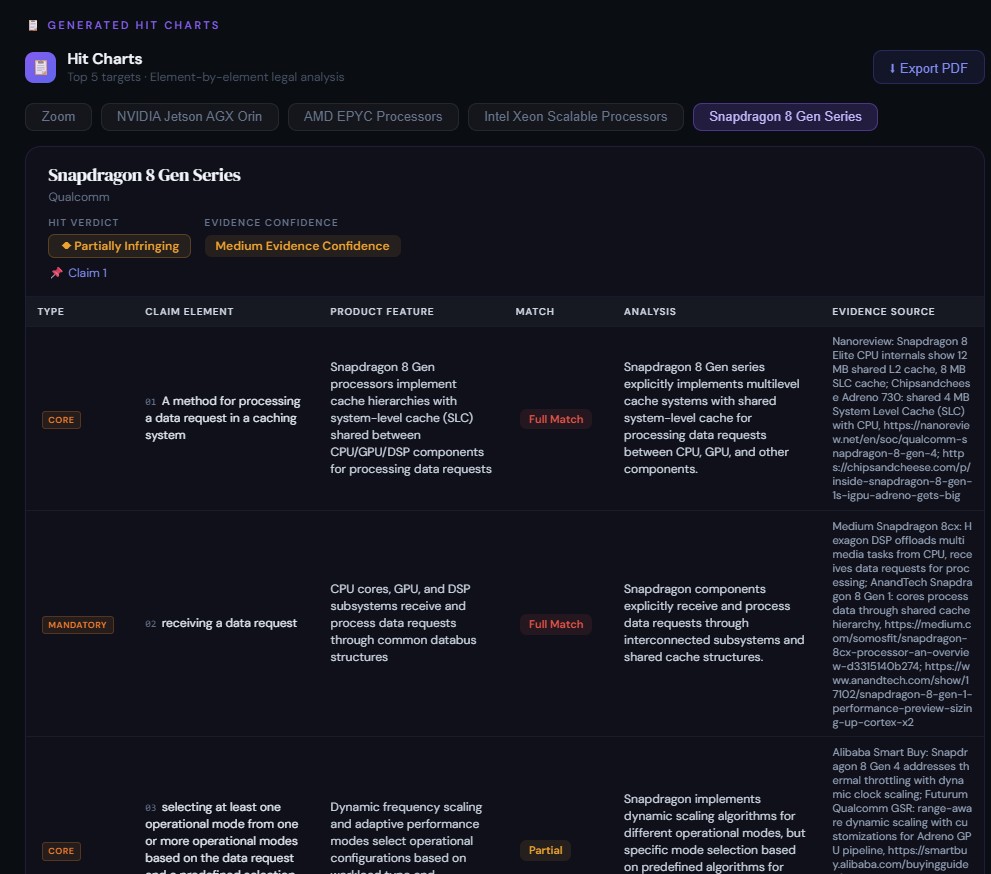
Task: Click the Match column header
Action: point(534,312)
